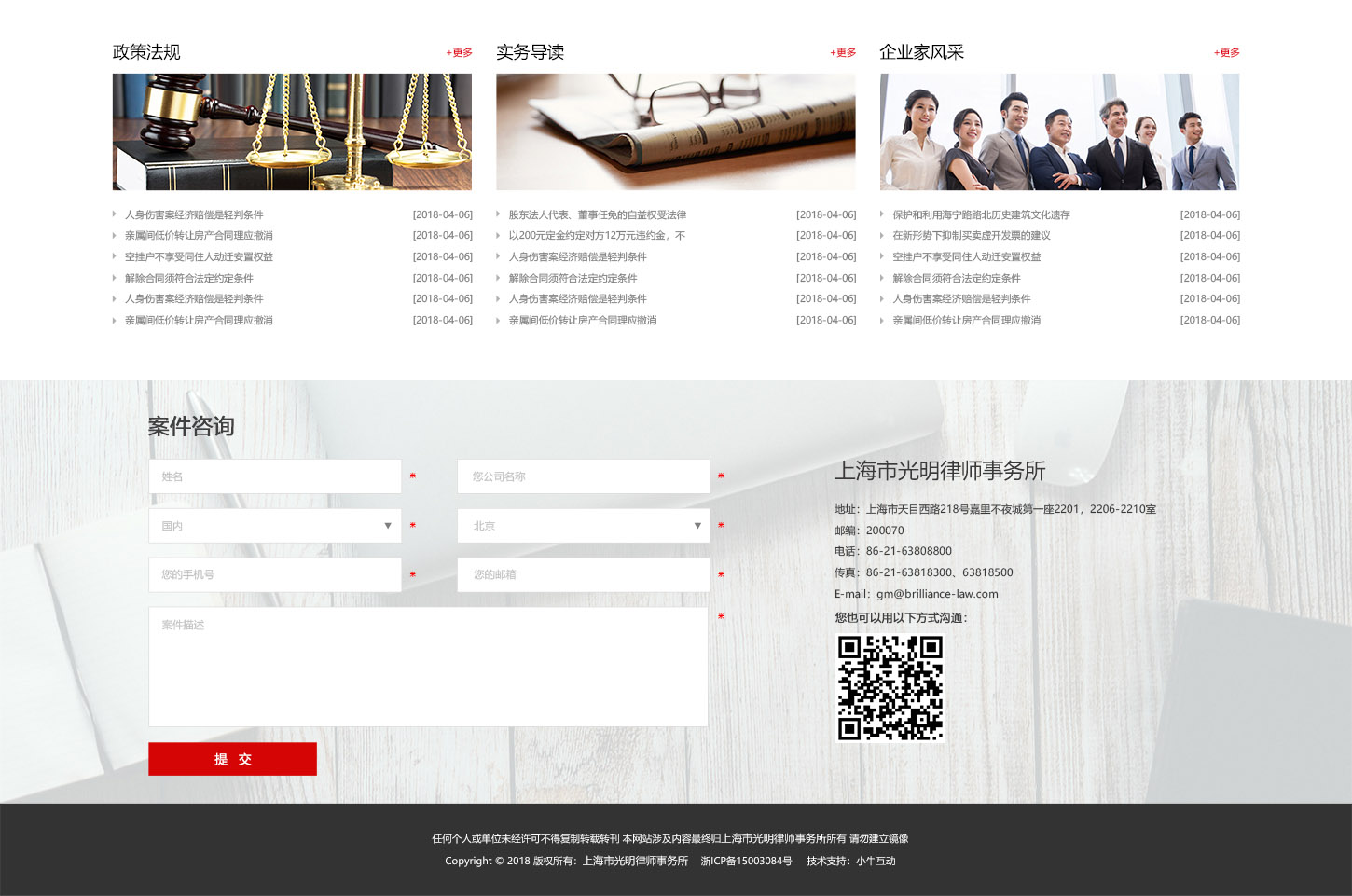Click the 您的邮箱 email field

584,575
